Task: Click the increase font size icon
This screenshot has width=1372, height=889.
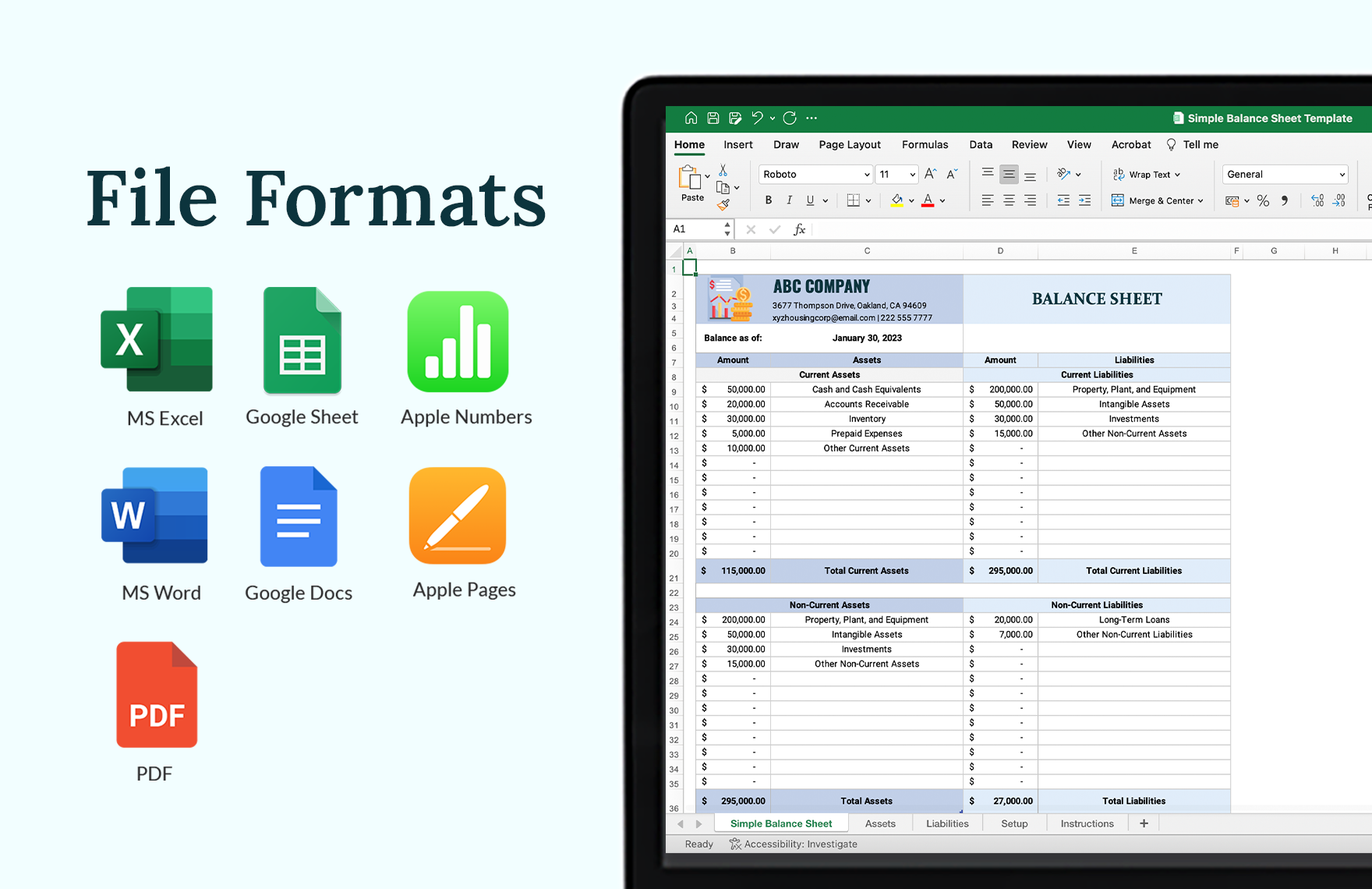Action: (930, 173)
